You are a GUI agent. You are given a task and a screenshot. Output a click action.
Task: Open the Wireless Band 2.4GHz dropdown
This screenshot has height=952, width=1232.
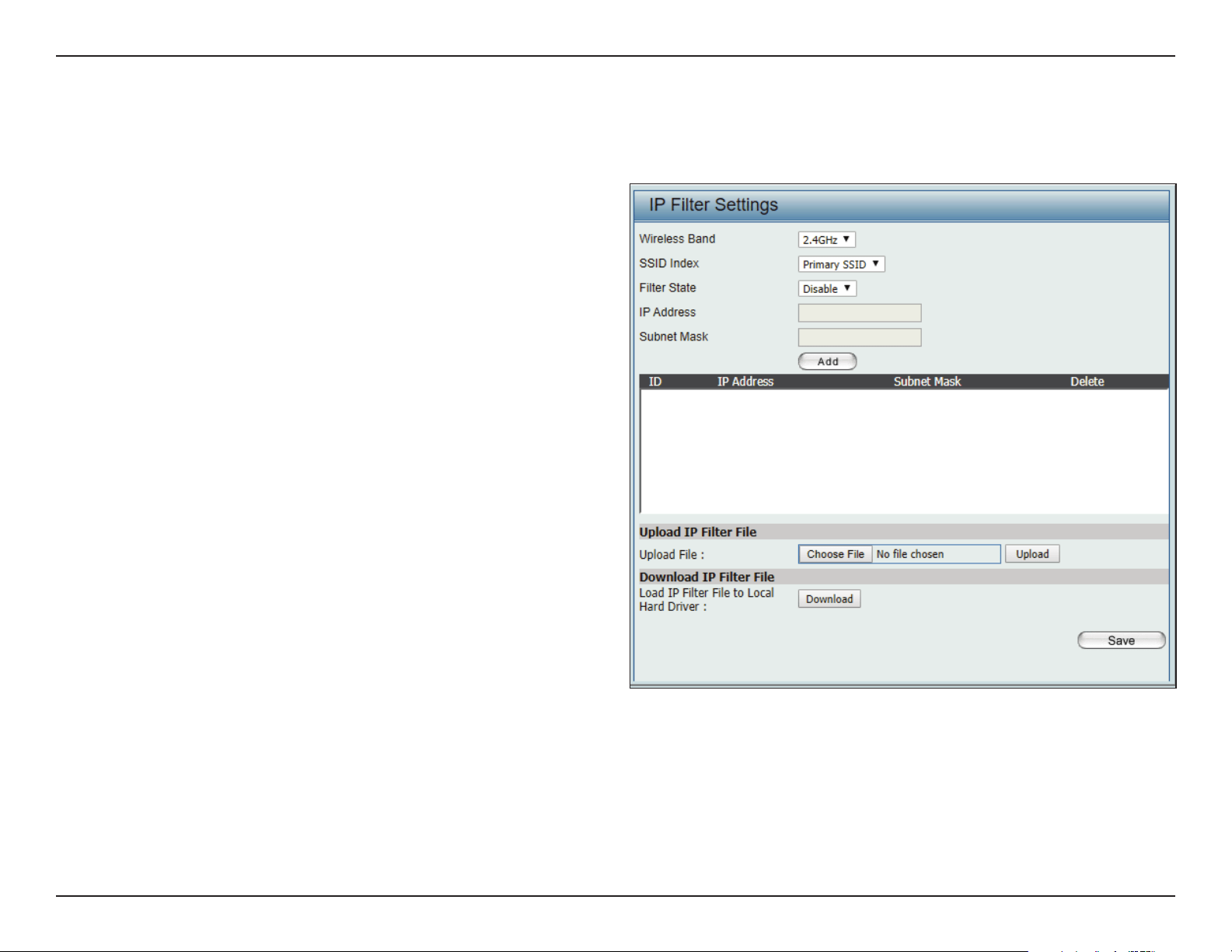[x=826, y=240]
